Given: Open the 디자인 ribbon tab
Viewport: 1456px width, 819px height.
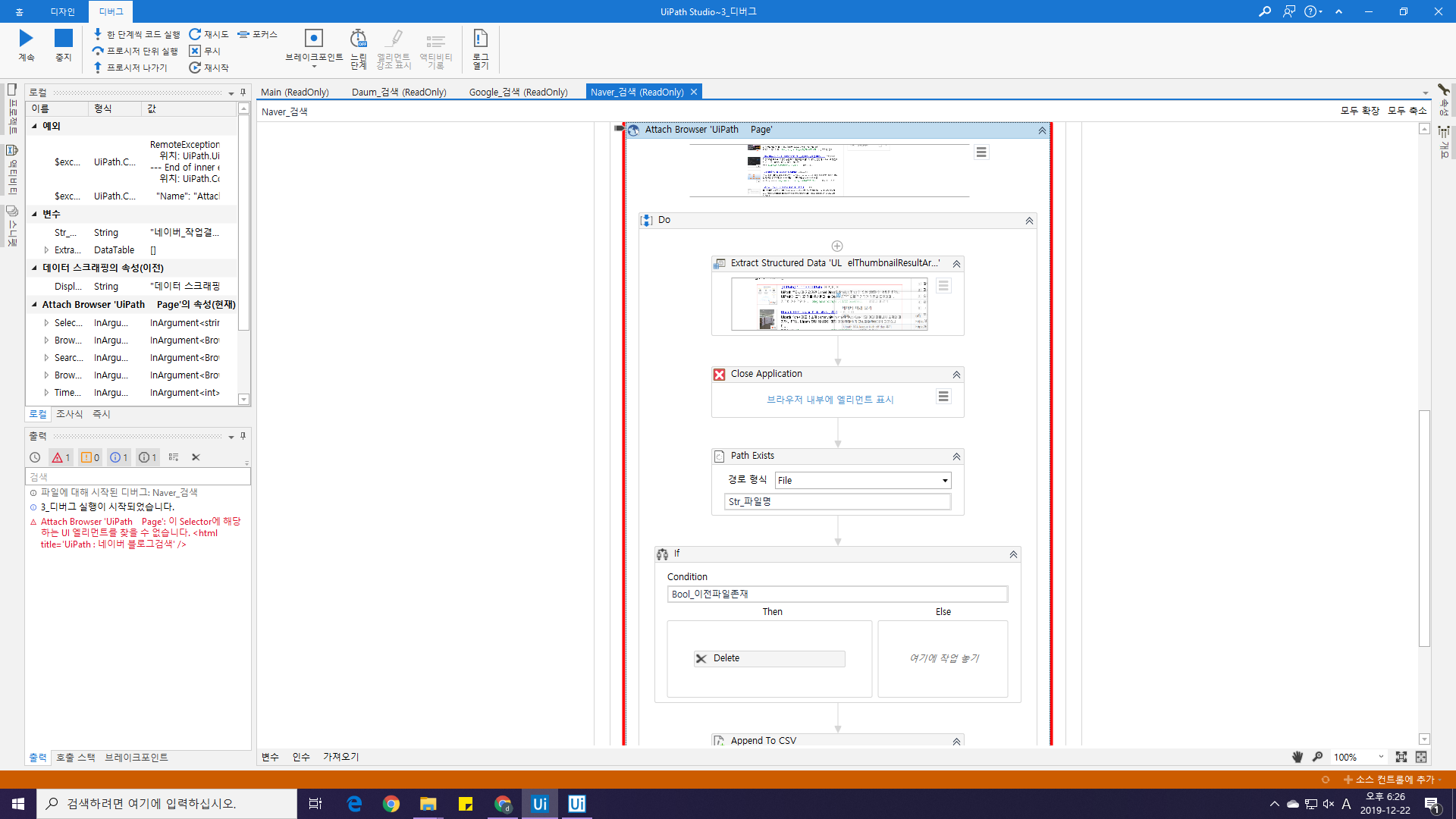Looking at the screenshot, I should point(62,11).
